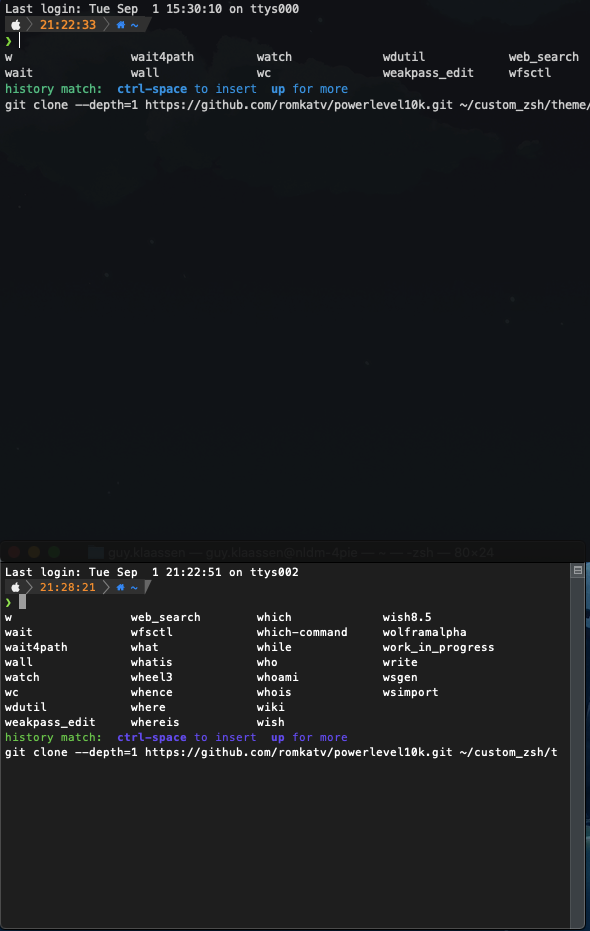Click the home icon in the top terminal prompt

point(121,25)
